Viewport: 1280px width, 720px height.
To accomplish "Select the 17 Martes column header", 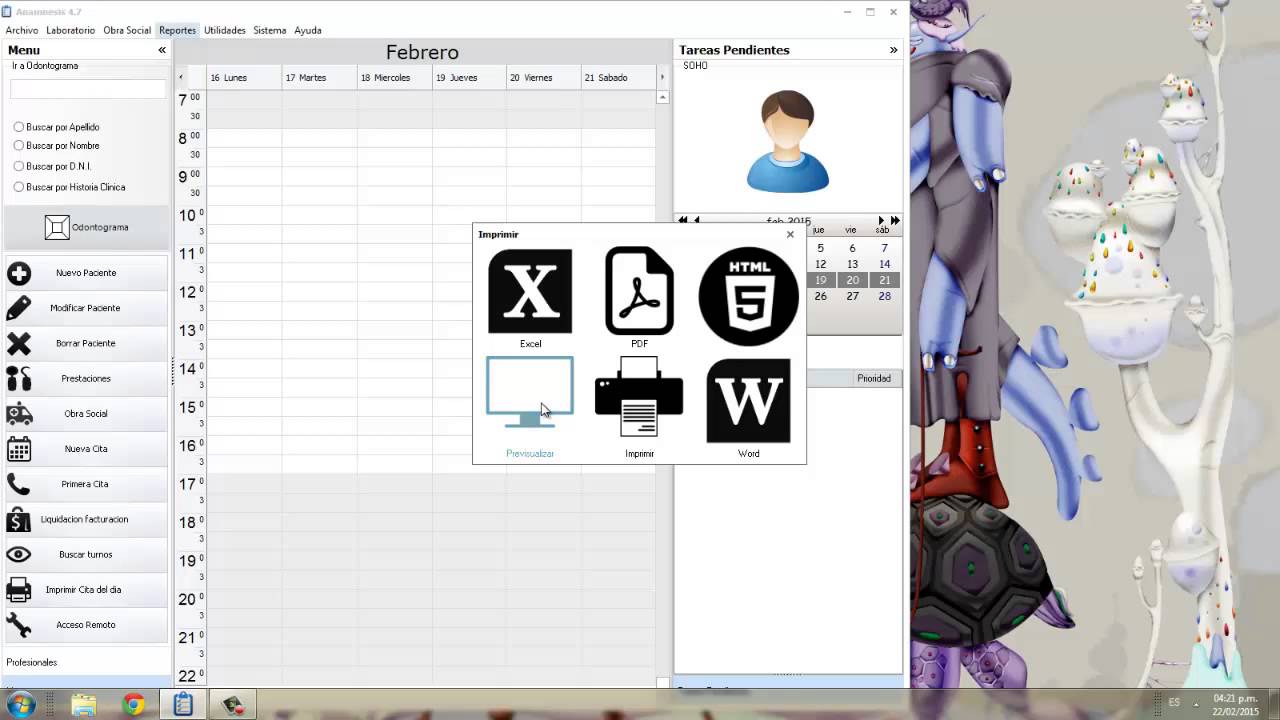I will (320, 77).
